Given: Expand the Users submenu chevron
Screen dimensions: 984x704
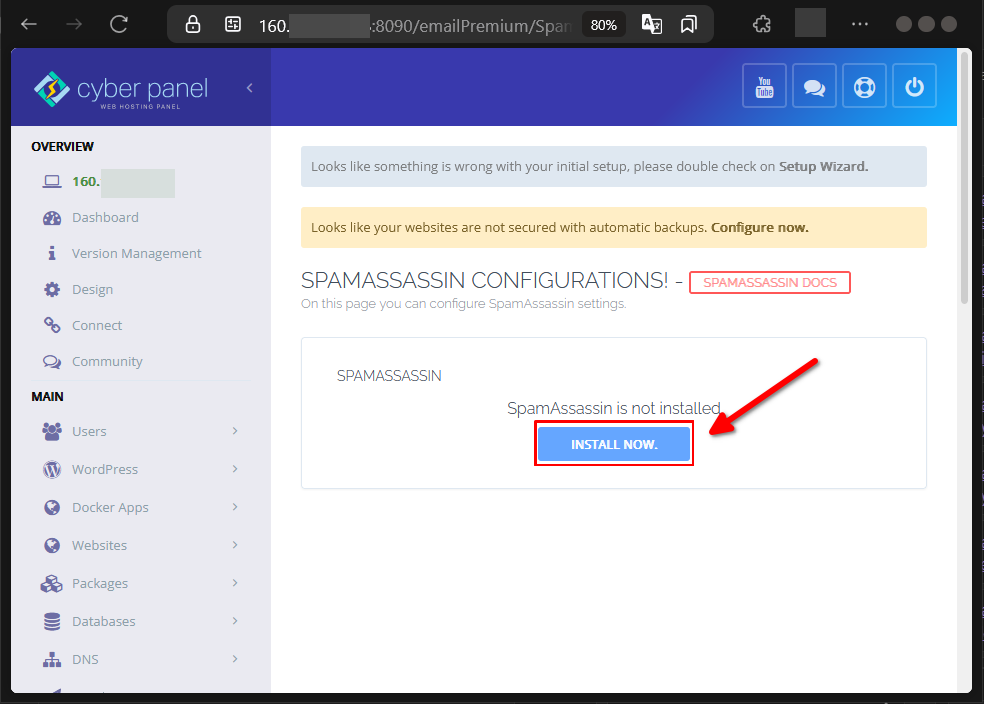Looking at the screenshot, I should tap(235, 431).
